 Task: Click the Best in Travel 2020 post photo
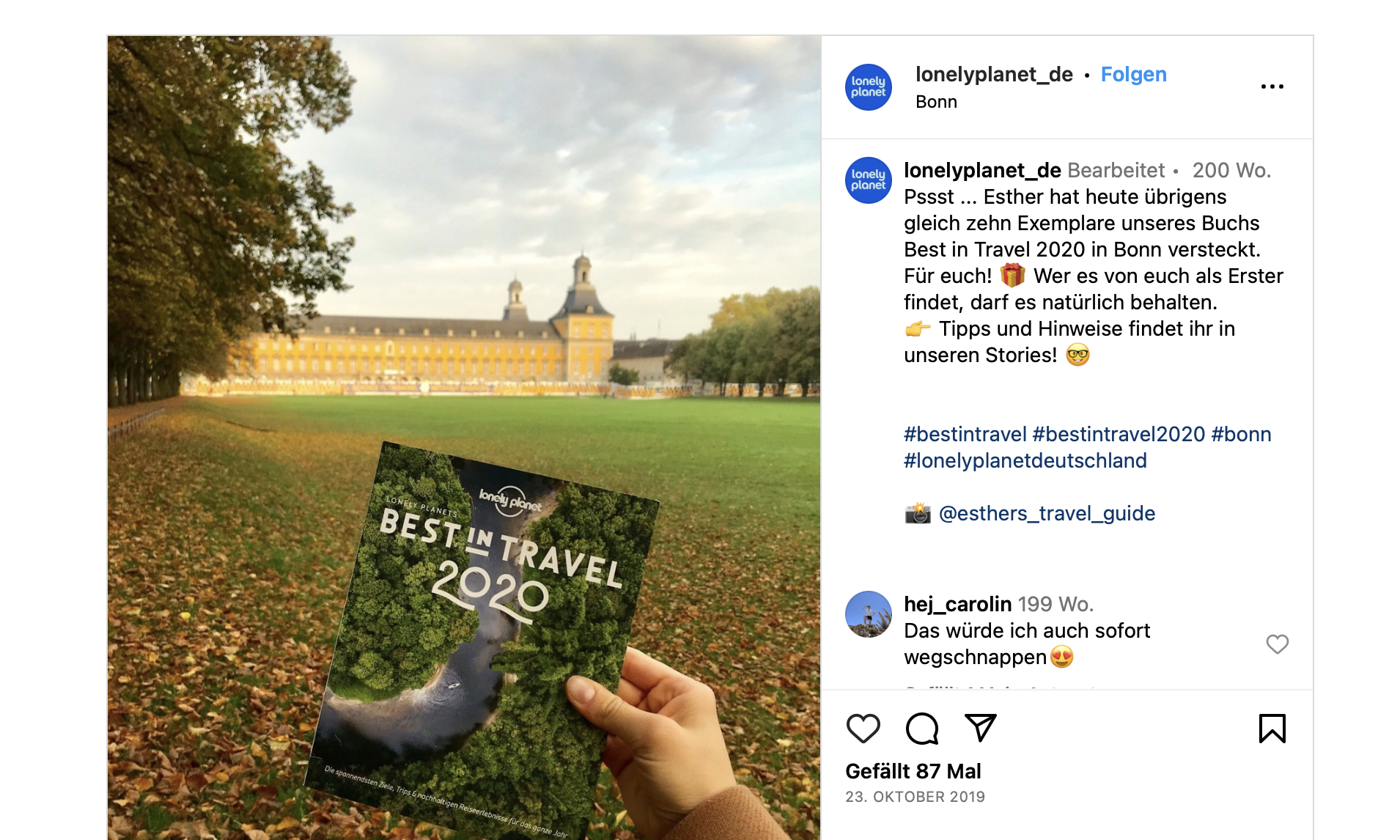pos(464,438)
